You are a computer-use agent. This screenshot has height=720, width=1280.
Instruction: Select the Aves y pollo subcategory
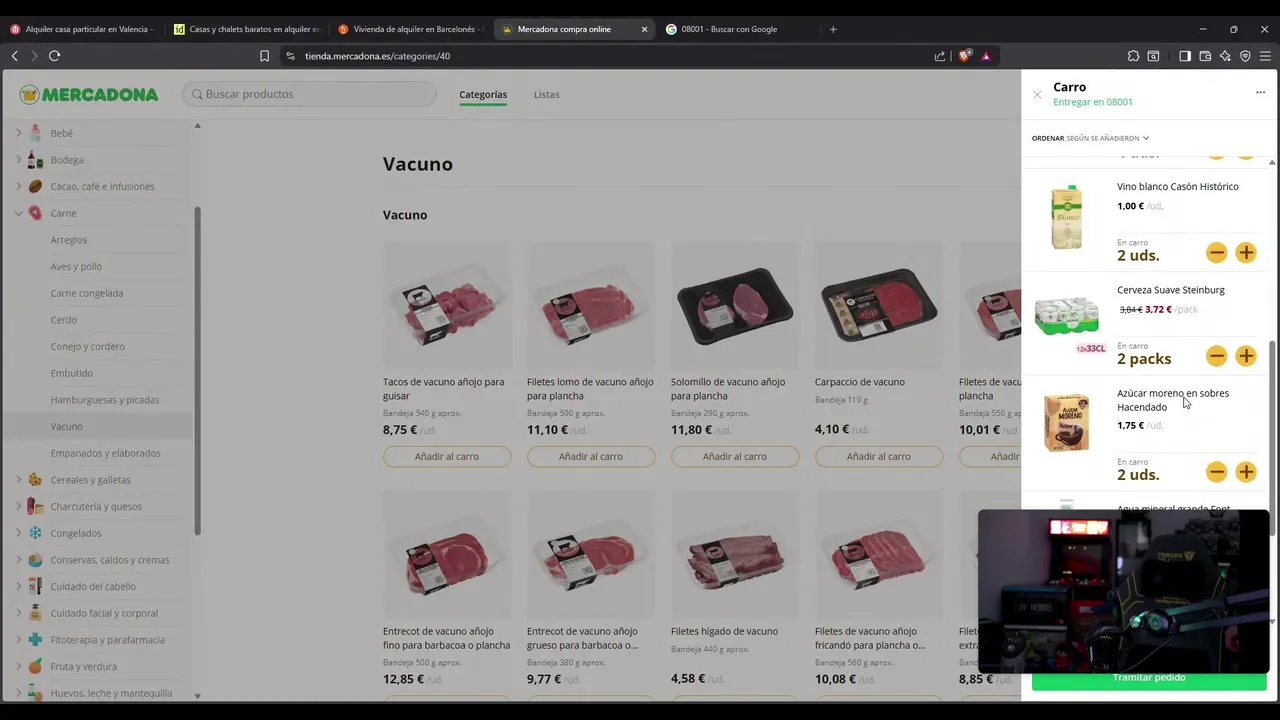[x=76, y=266]
